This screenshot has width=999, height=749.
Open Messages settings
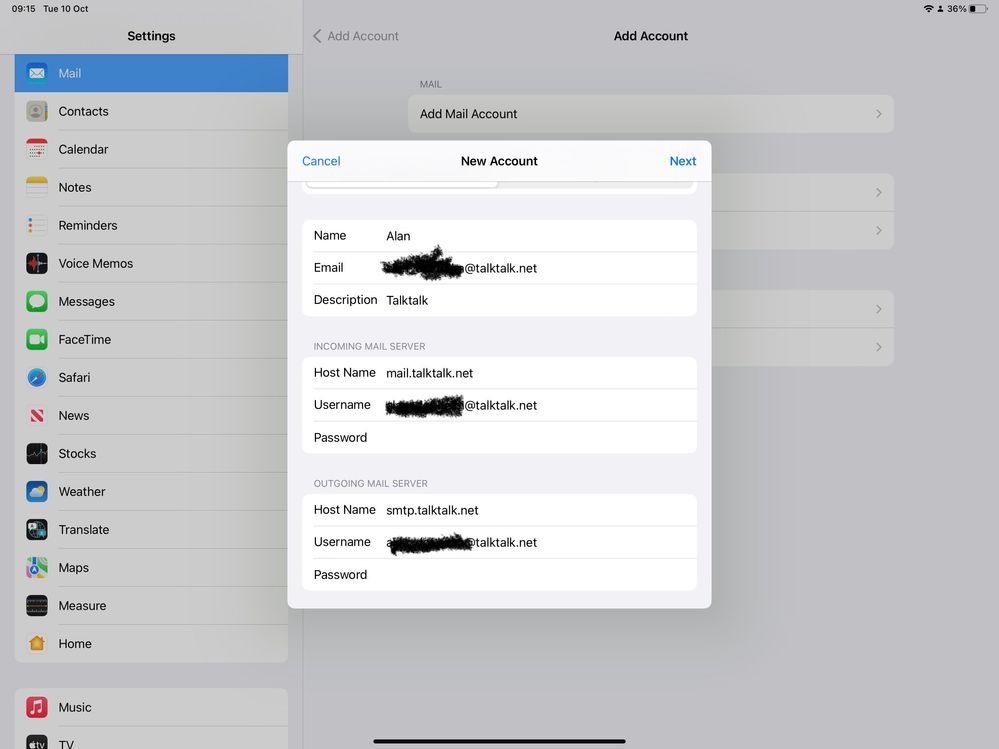(x=151, y=301)
